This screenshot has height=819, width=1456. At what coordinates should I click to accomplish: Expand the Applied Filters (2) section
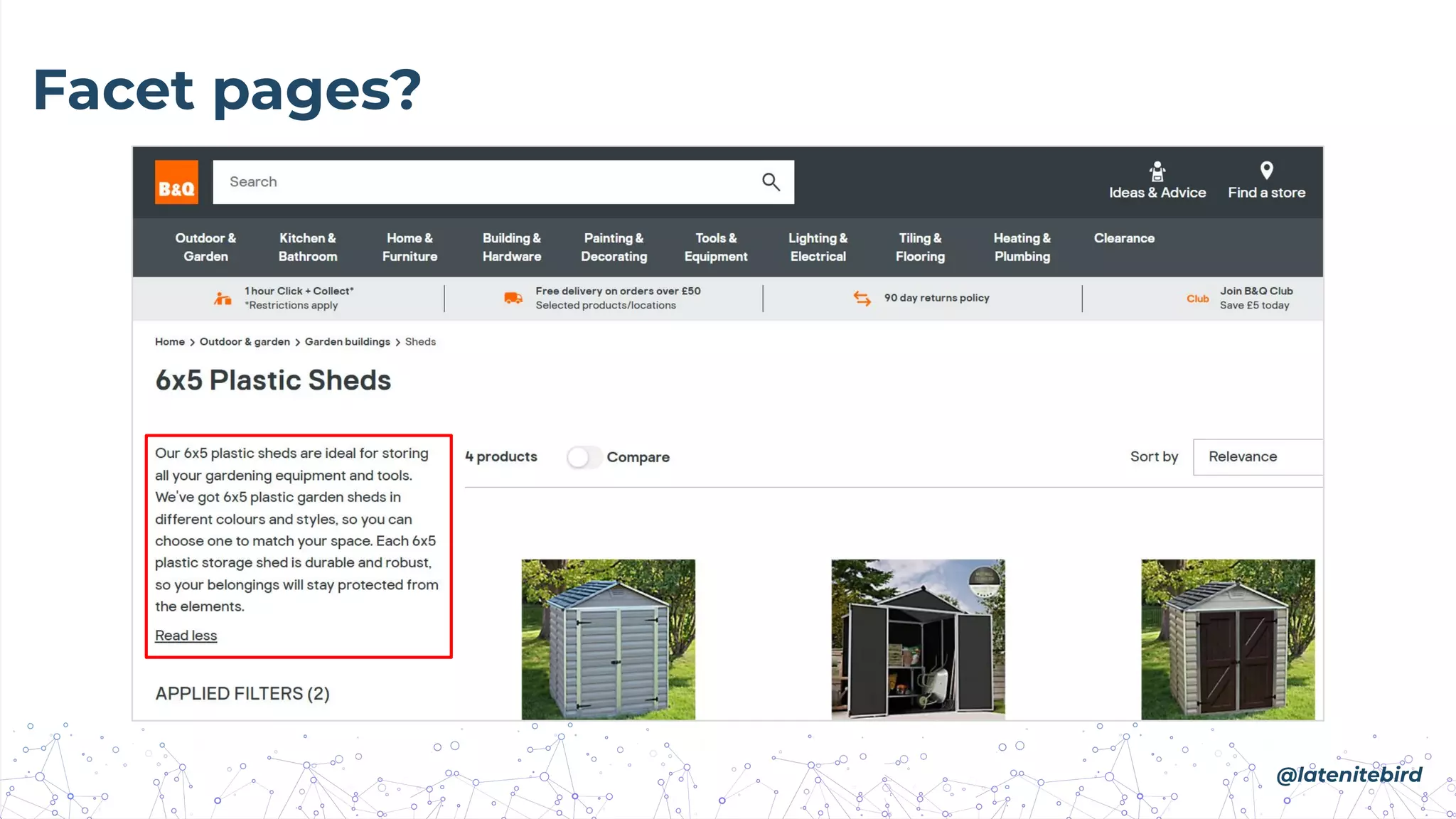coord(242,694)
